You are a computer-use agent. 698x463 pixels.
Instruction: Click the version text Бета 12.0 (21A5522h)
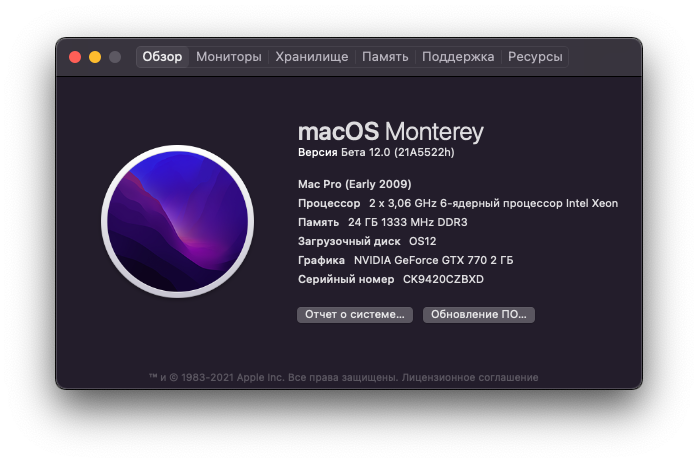pos(398,152)
